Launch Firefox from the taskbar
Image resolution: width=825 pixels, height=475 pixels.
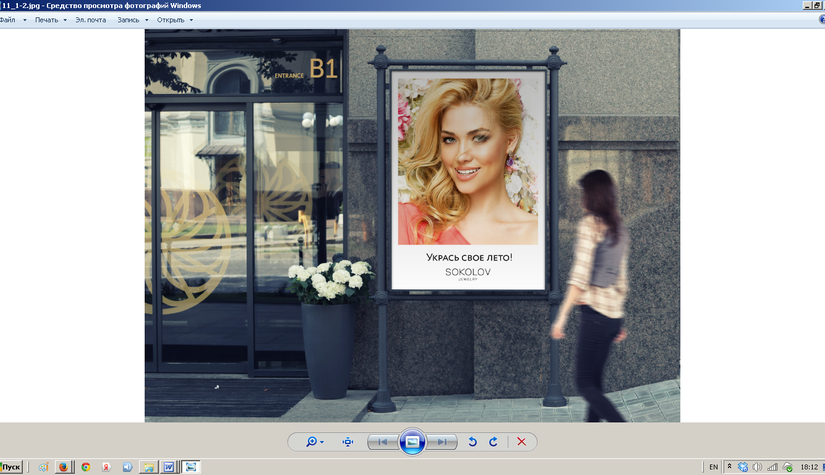[x=64, y=467]
